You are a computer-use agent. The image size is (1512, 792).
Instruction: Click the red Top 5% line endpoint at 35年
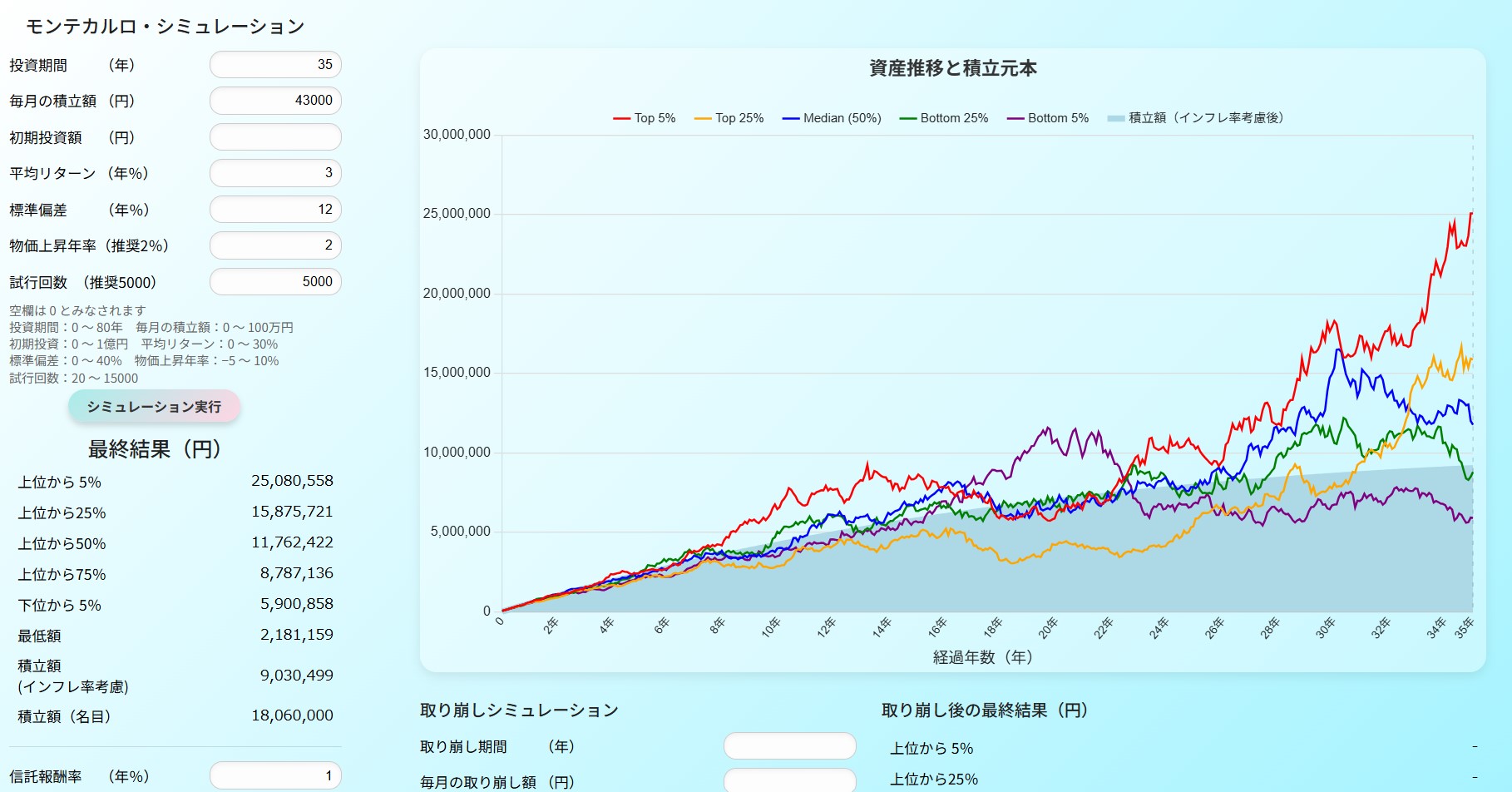pyautogui.click(x=1471, y=214)
